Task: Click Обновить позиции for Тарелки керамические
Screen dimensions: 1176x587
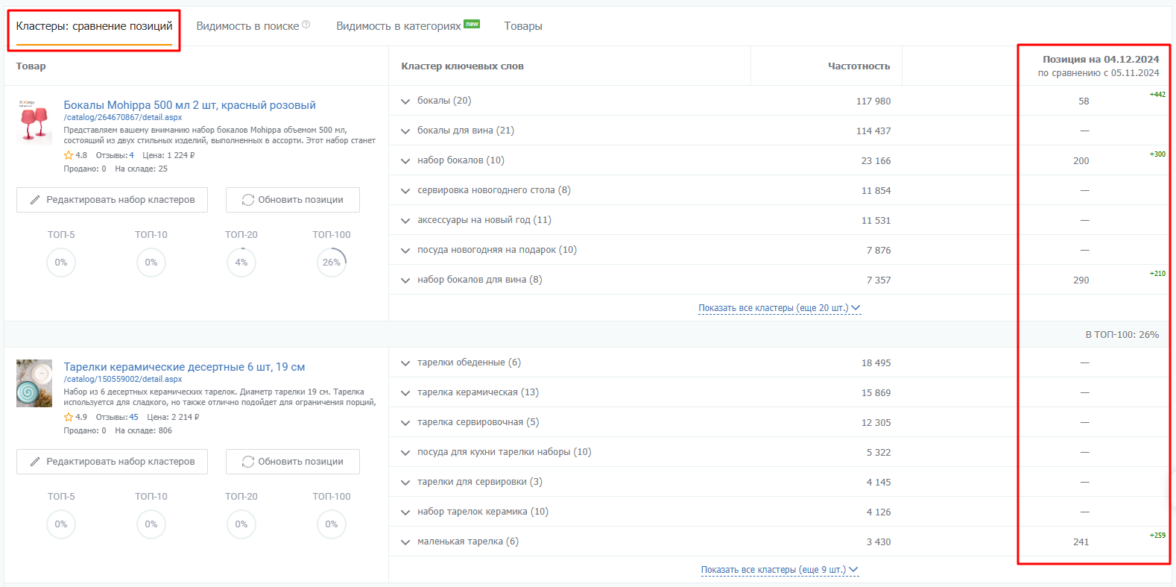Action: 292,462
